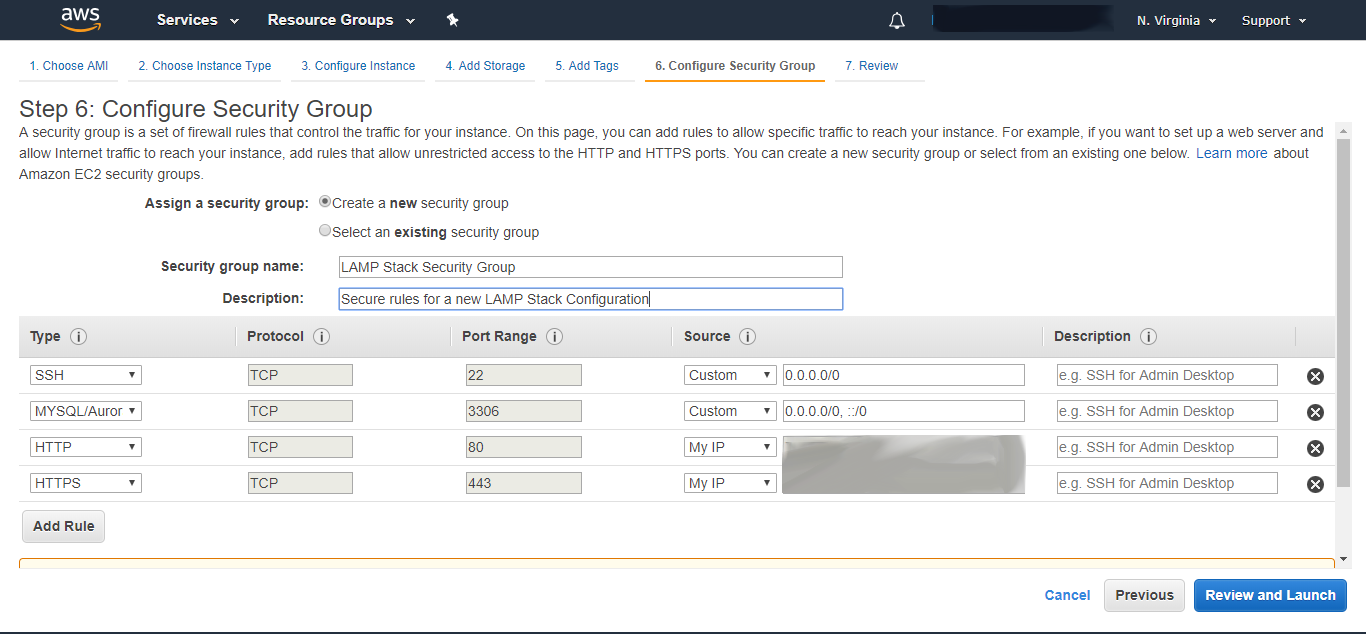
Task: Select Create a new security group
Action: (325, 202)
